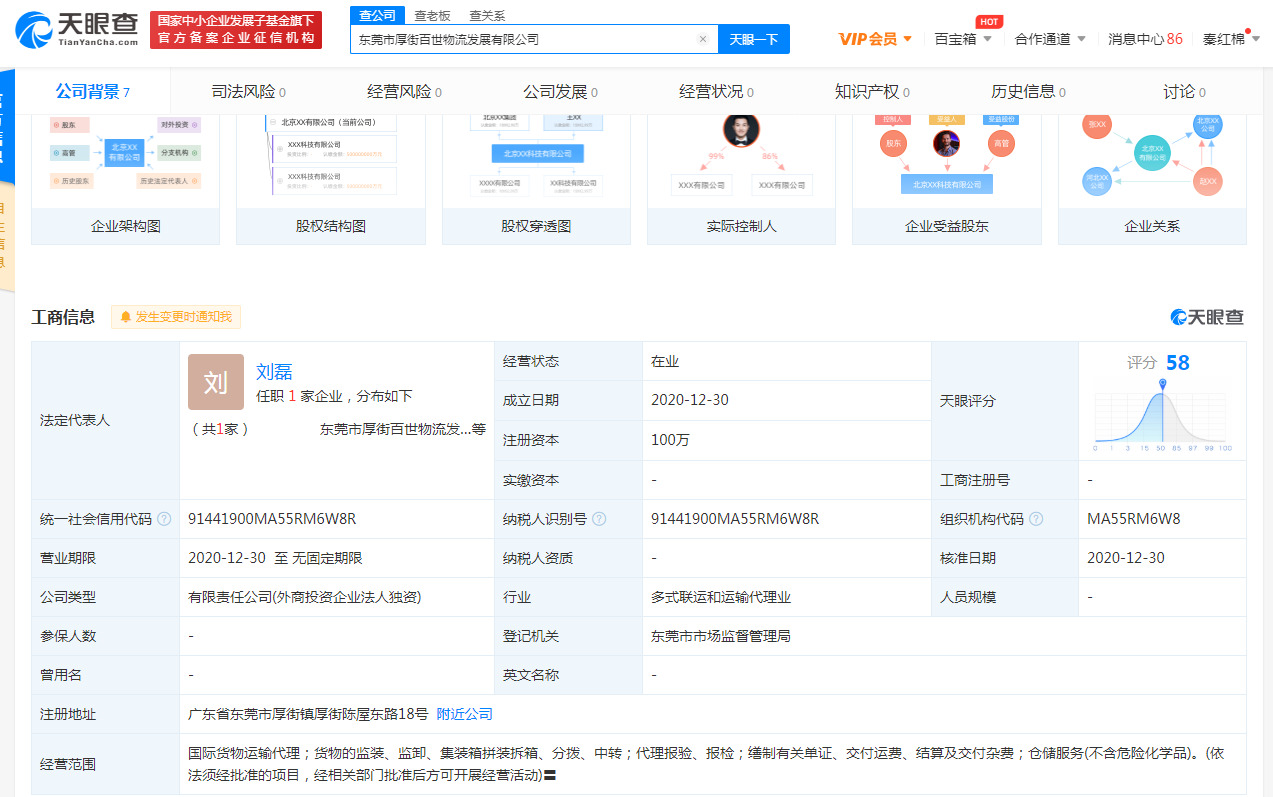Click the 东莞市厚街百世物流发... company link

[395, 429]
